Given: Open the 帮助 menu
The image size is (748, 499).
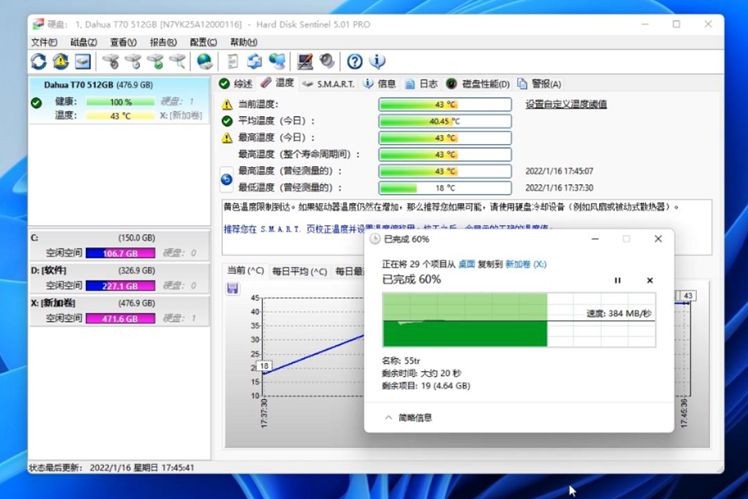Looking at the screenshot, I should pyautogui.click(x=244, y=42).
